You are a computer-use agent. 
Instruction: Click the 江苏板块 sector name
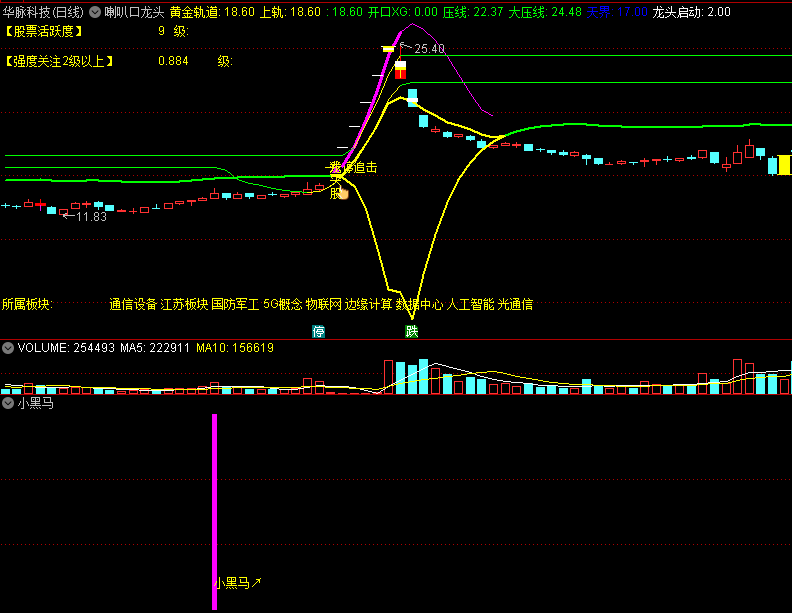click(184, 304)
